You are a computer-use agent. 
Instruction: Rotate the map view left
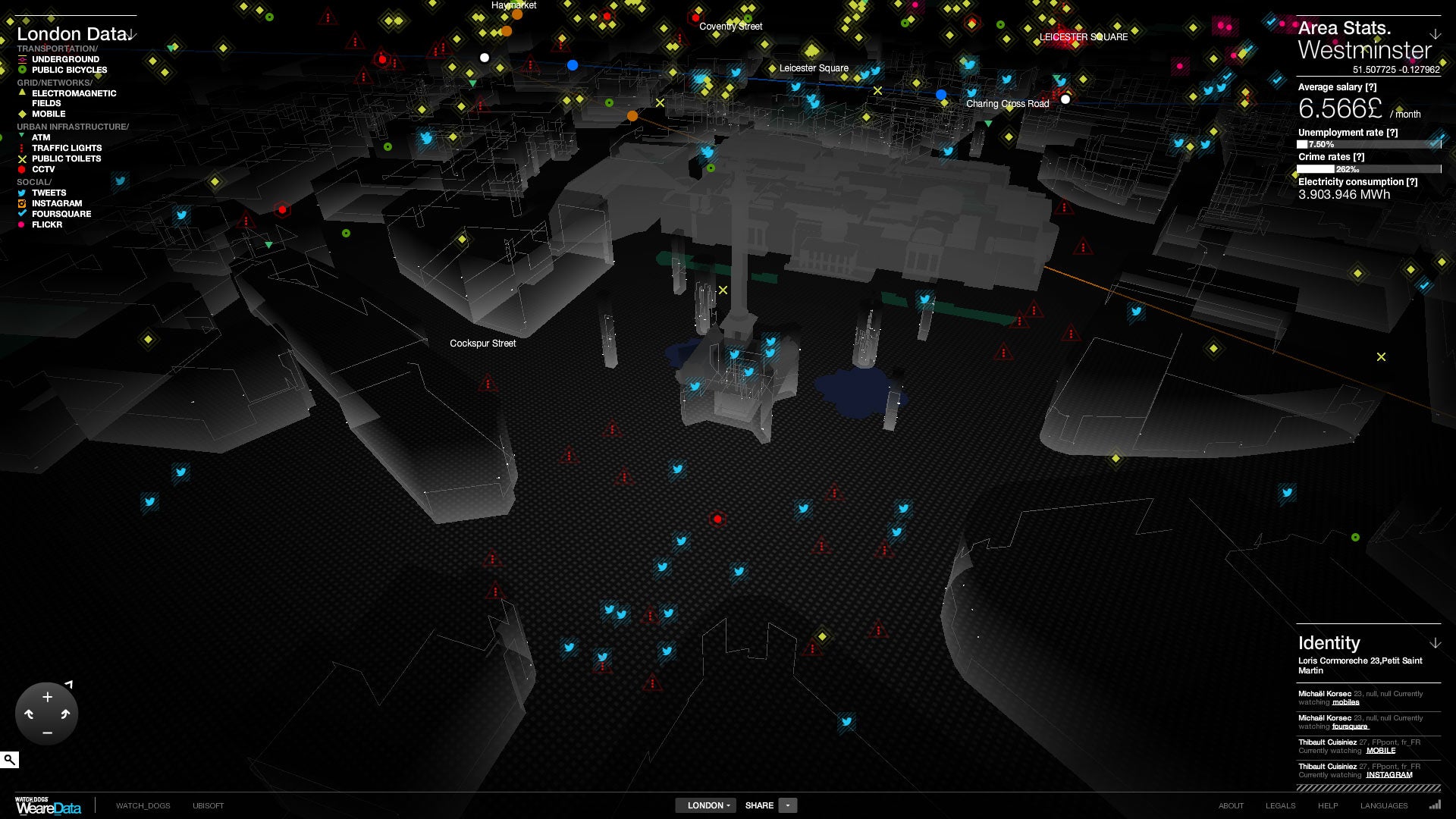coord(29,714)
